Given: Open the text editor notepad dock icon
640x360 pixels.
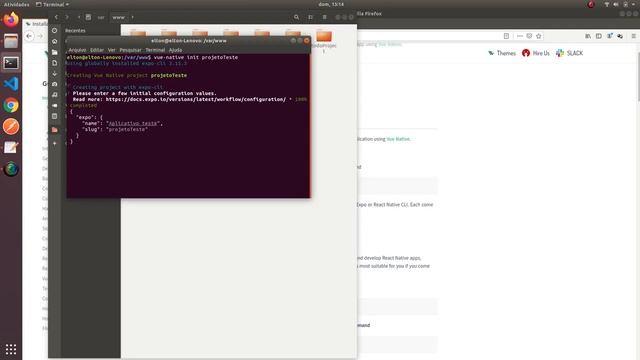Looking at the screenshot, I should coord(11,147).
